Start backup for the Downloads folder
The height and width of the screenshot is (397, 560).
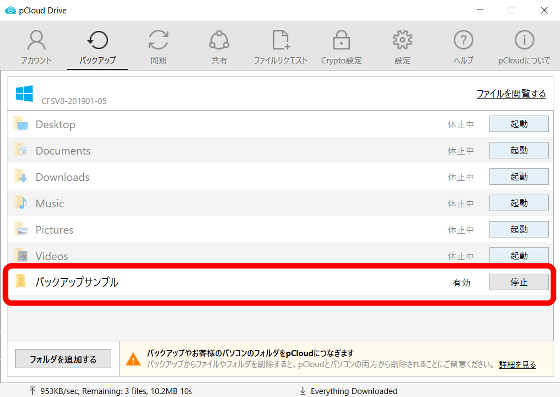(519, 177)
